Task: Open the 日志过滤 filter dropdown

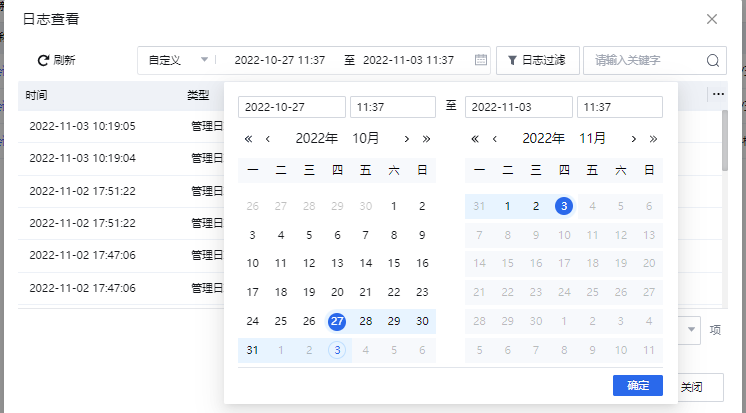Action: (x=538, y=60)
